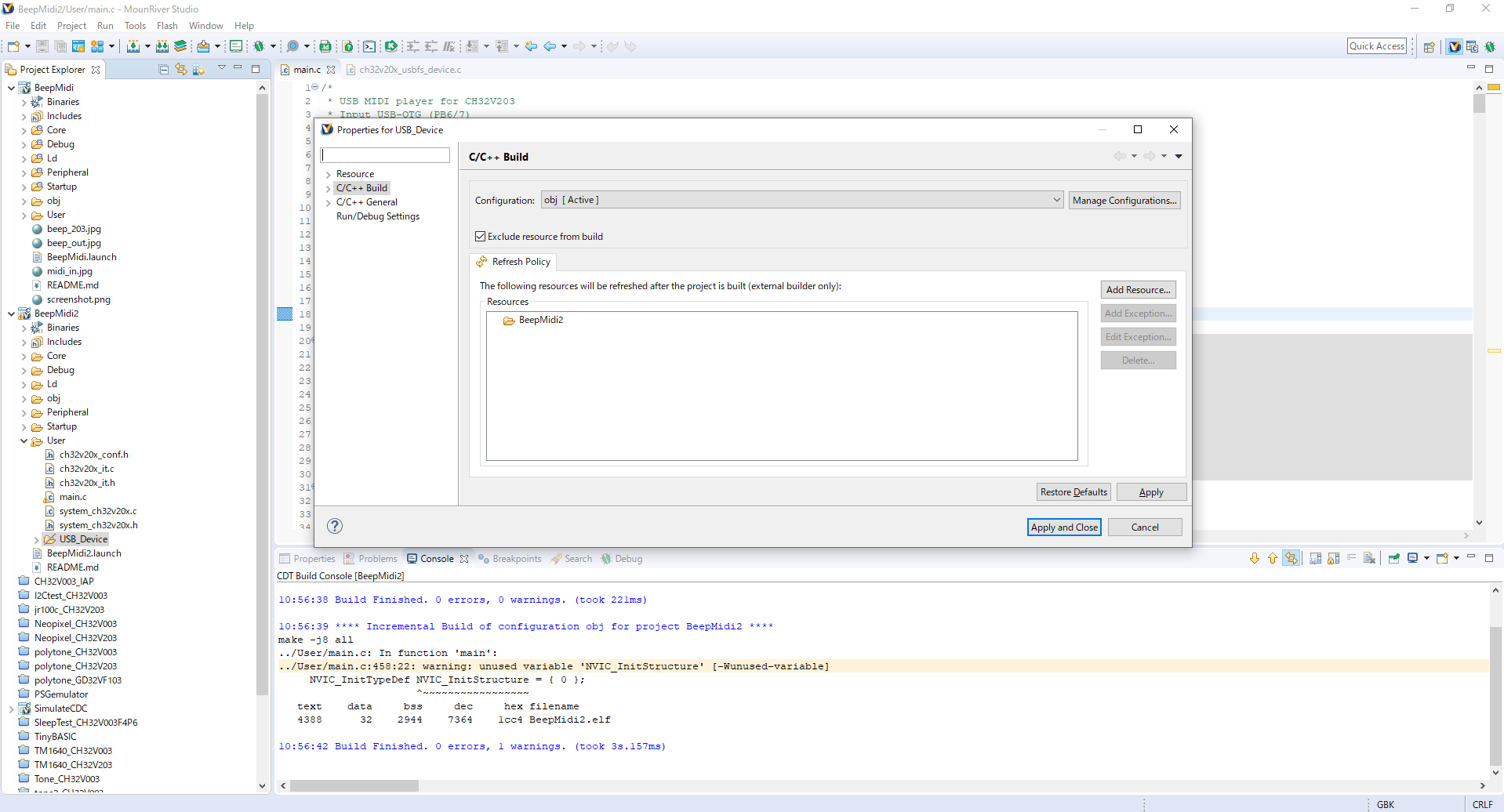Click Collapse All in Project Explorer
Image resolution: width=1504 pixels, height=812 pixels.
pyautogui.click(x=164, y=69)
